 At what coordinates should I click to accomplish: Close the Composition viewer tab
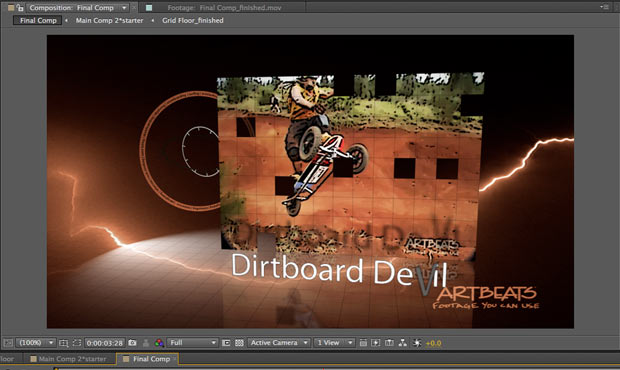(x=134, y=8)
